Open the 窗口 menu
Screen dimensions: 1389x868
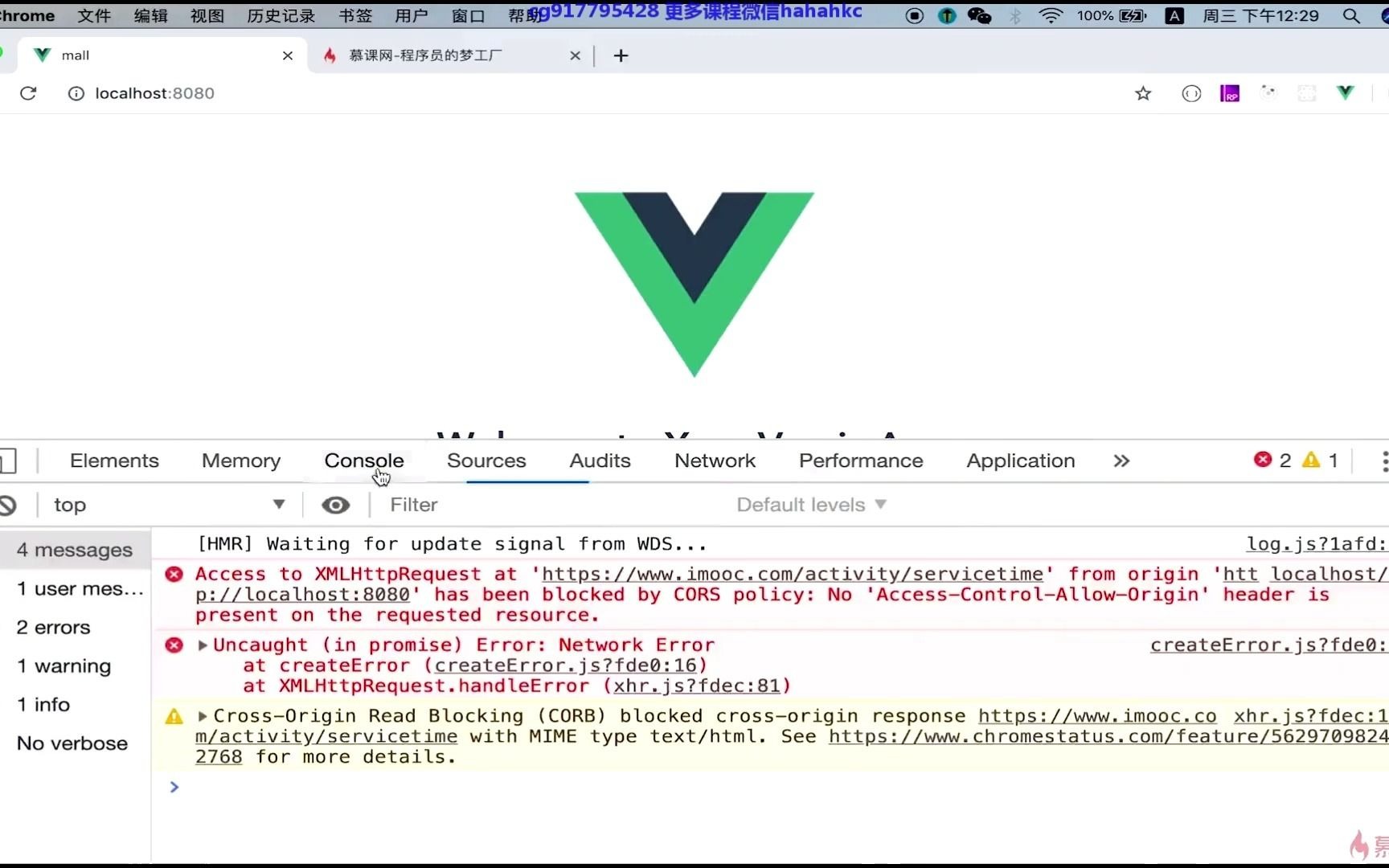(x=468, y=15)
